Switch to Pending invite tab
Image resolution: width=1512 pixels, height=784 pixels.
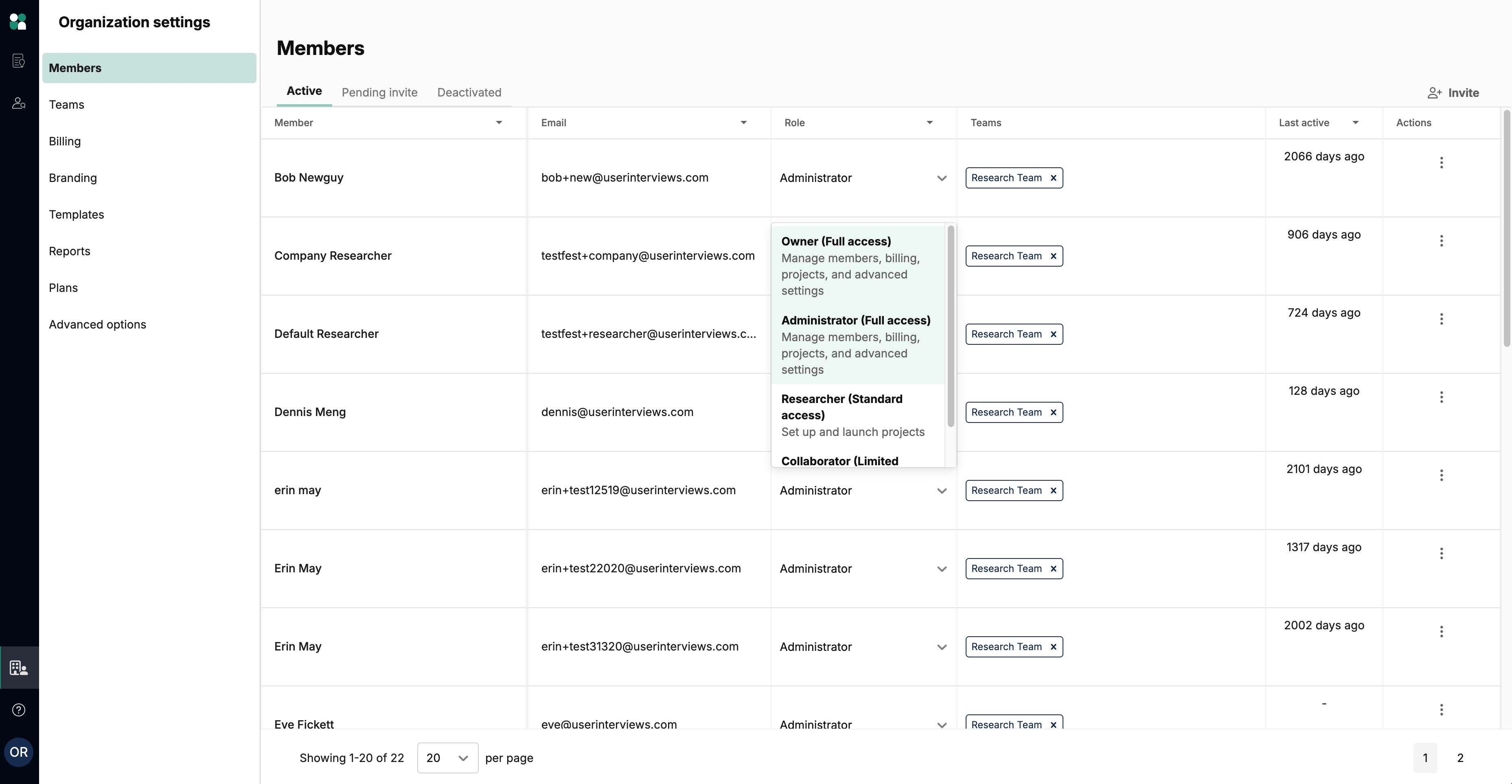click(x=379, y=93)
